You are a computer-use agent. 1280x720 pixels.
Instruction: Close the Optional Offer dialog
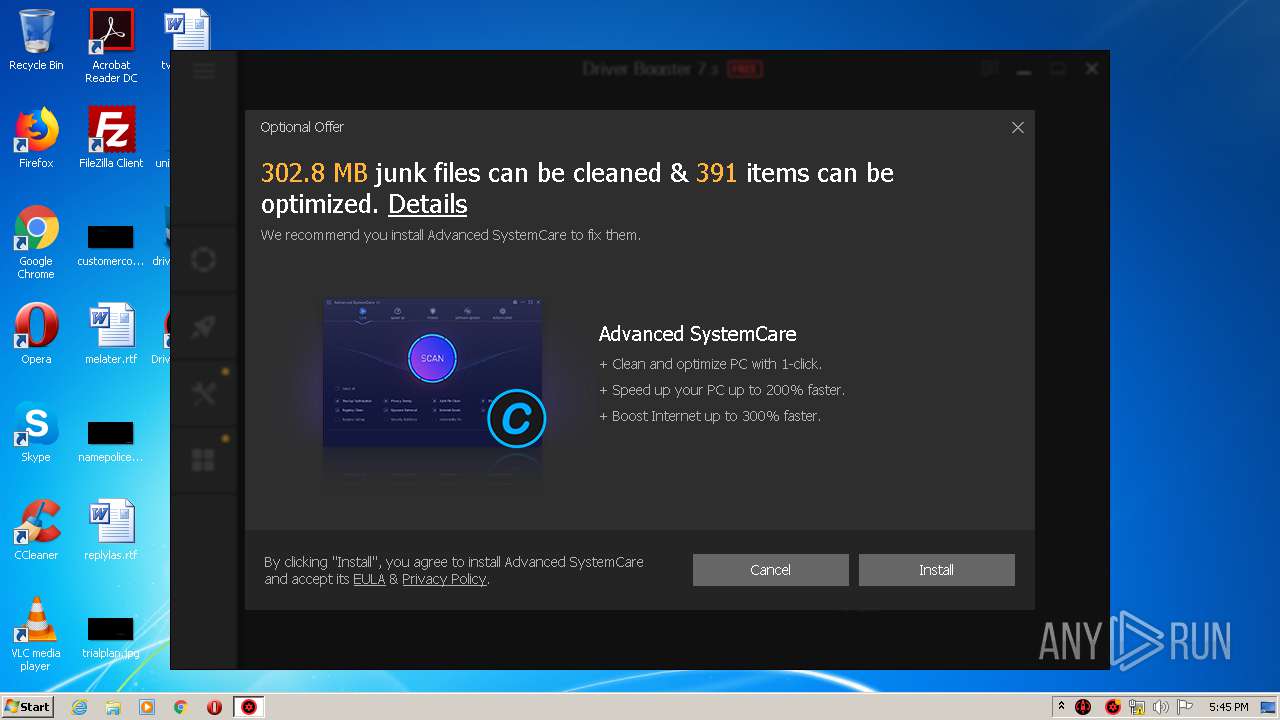[x=1017, y=128]
